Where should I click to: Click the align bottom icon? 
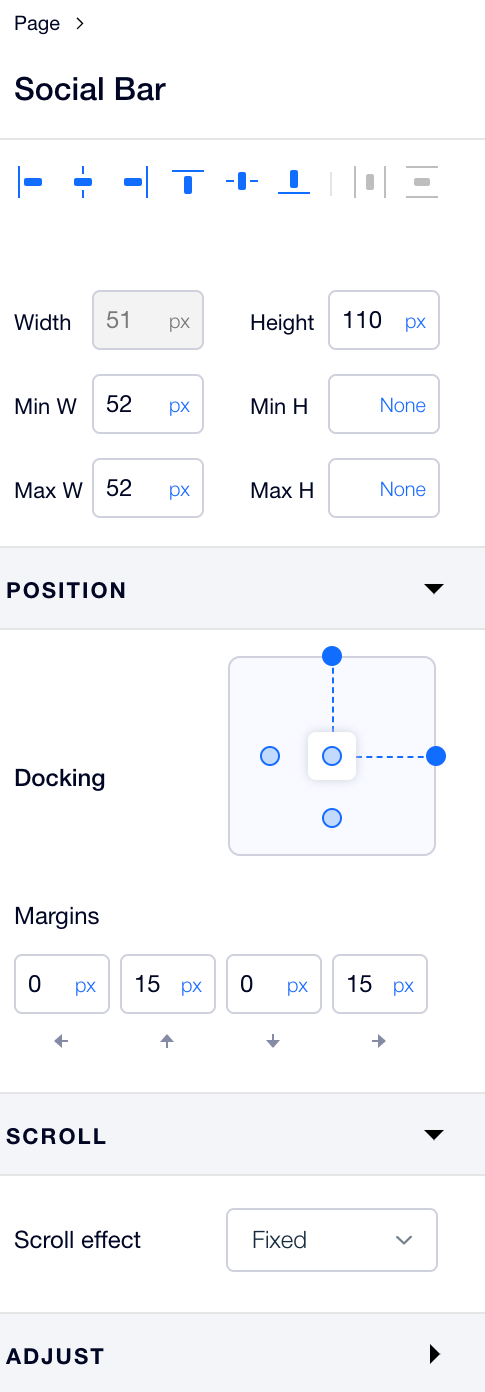pyautogui.click(x=294, y=182)
